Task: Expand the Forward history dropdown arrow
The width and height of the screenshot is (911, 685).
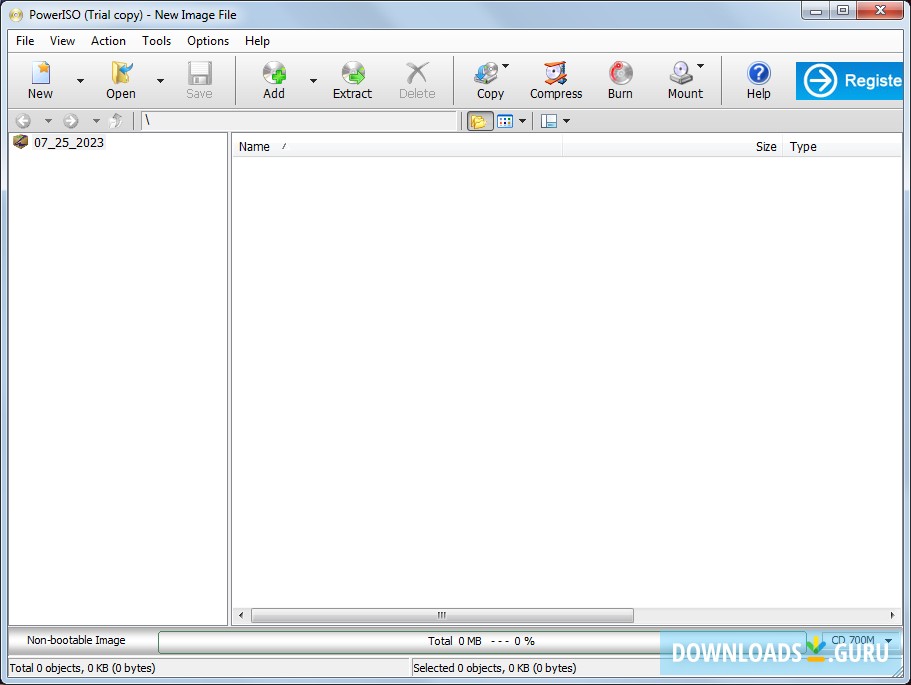Action: [x=96, y=121]
